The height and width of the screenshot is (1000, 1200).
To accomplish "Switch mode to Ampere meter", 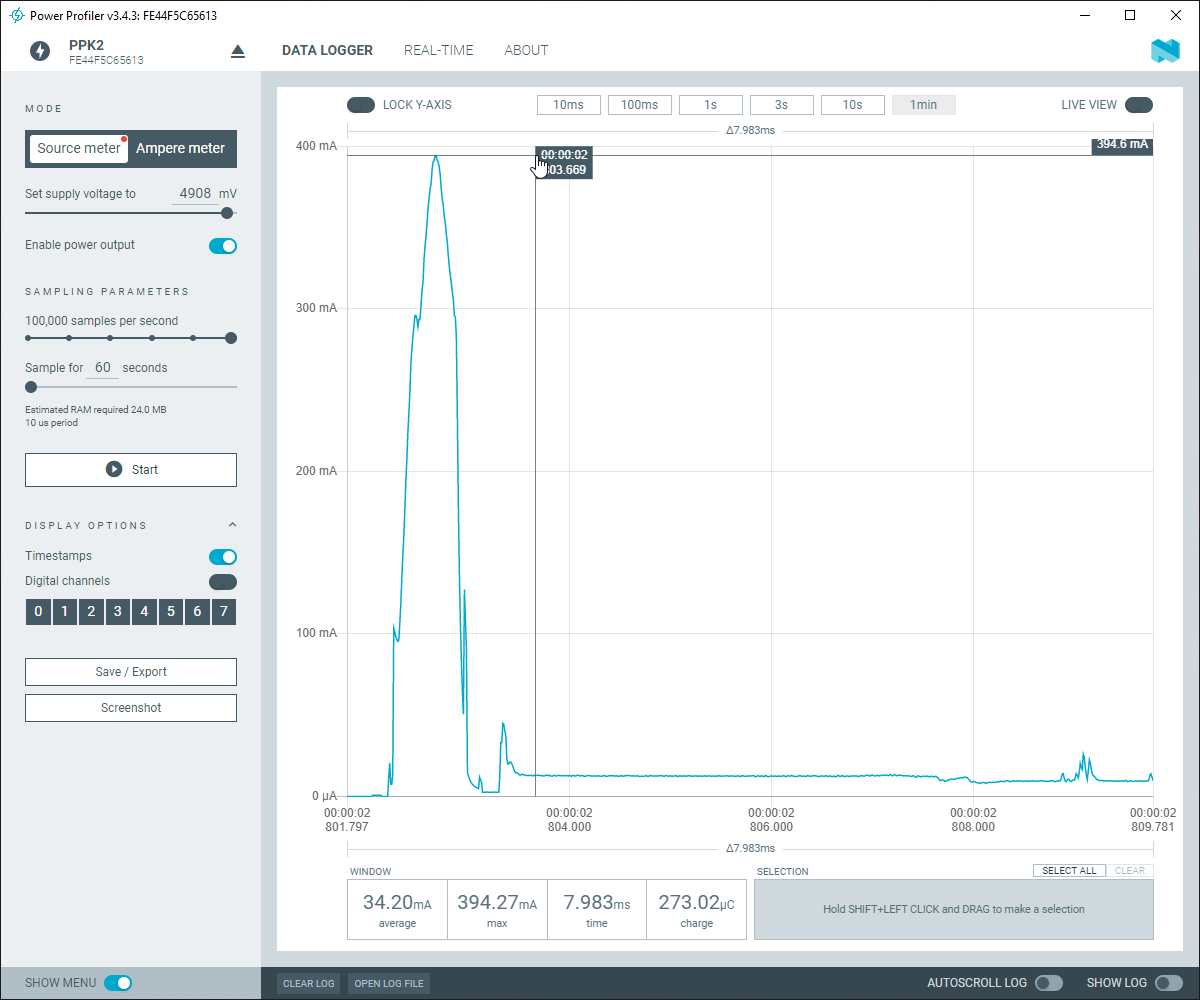I will point(181,148).
